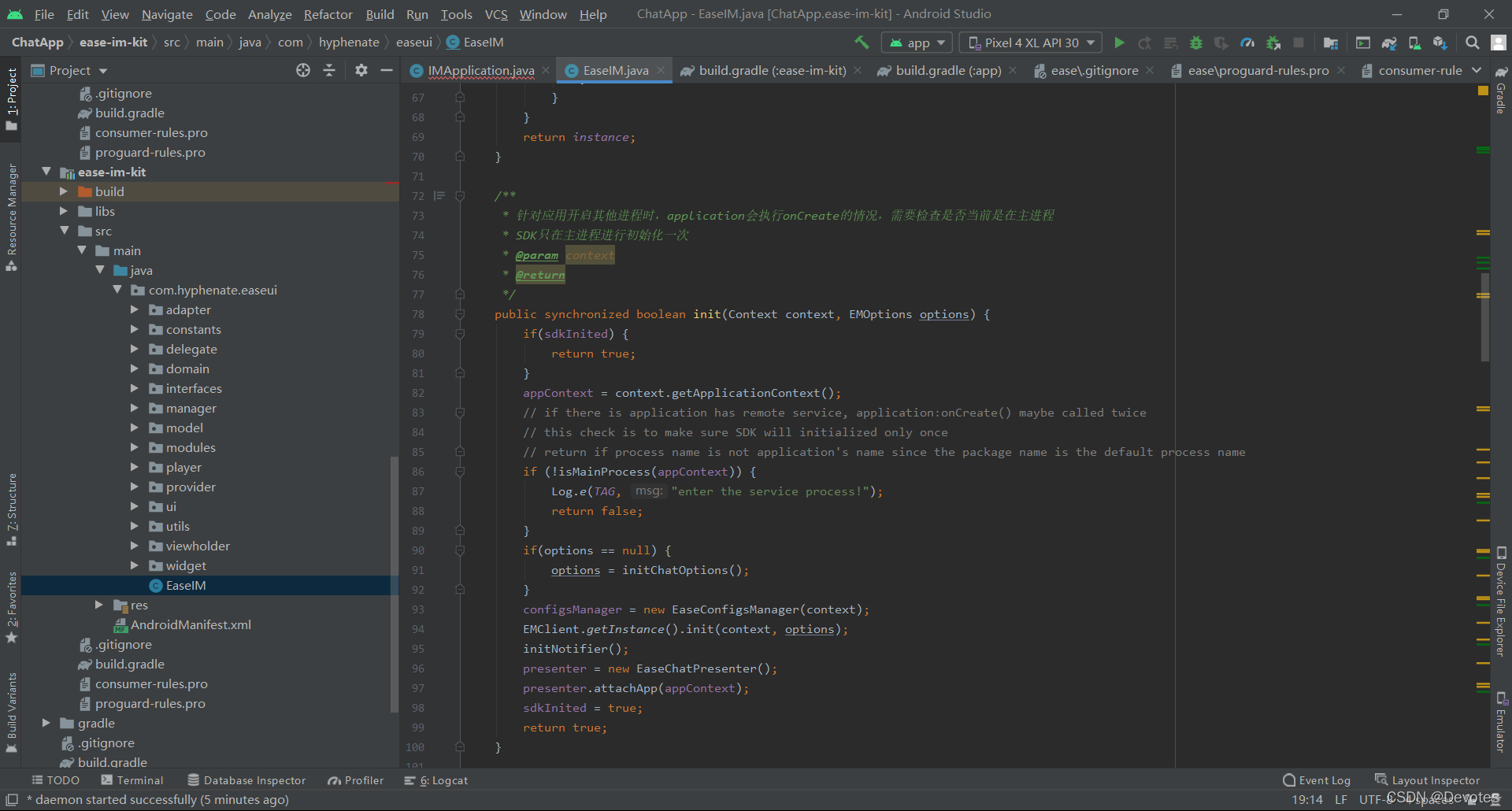Image resolution: width=1512 pixels, height=811 pixels.
Task: Collapse the ease-im-kit module node
Action: pyautogui.click(x=46, y=172)
